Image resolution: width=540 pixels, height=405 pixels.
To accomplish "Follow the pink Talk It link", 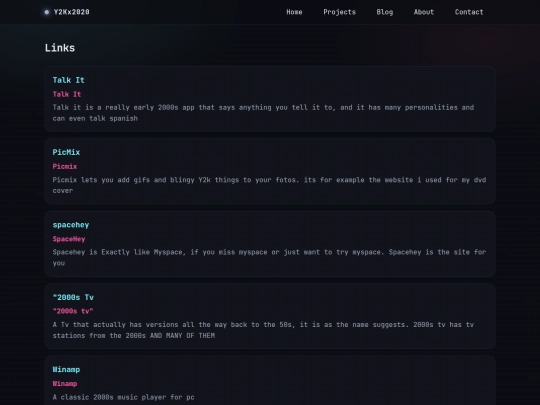I will (x=67, y=94).
